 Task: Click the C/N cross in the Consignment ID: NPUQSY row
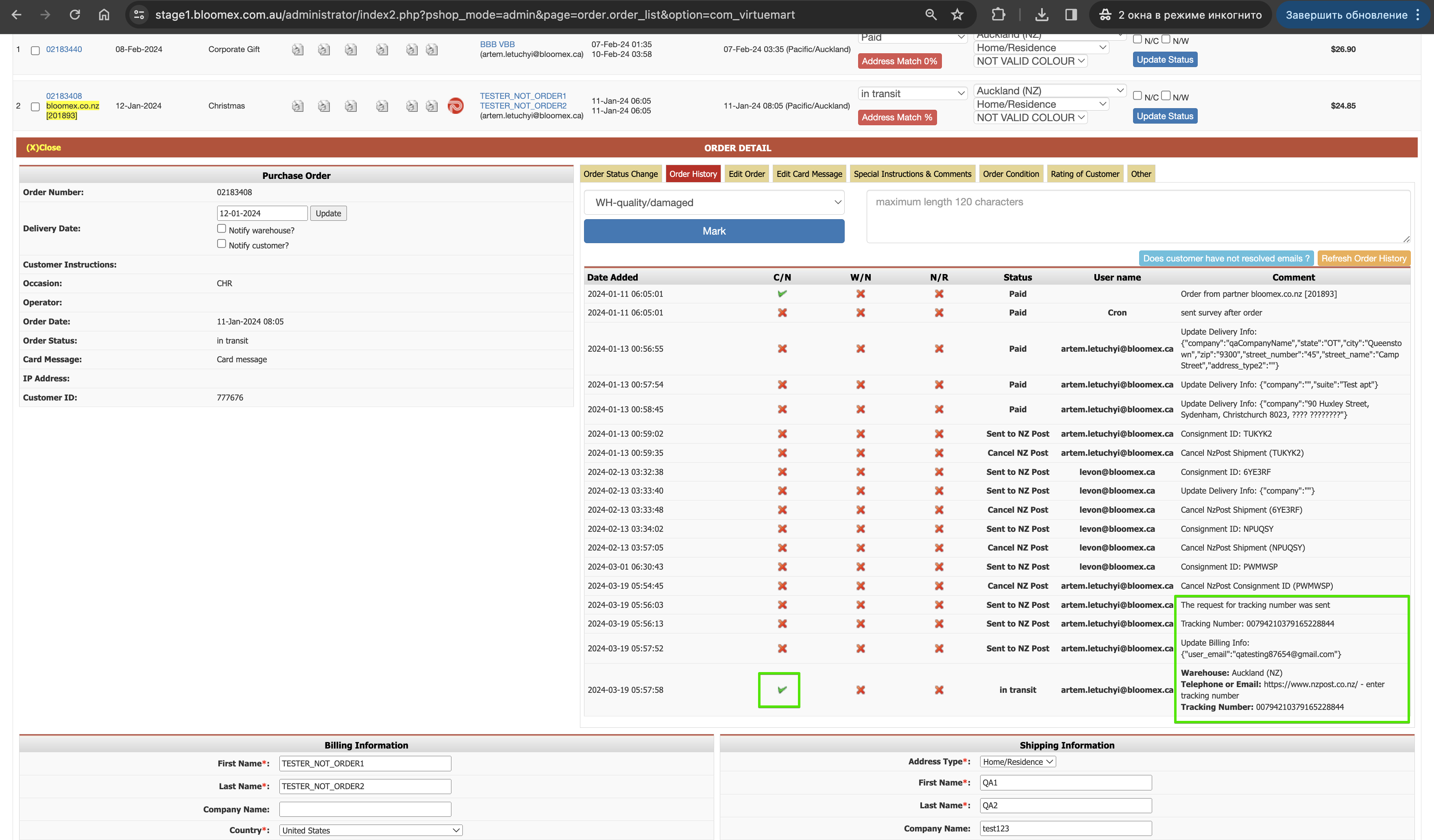point(782,529)
